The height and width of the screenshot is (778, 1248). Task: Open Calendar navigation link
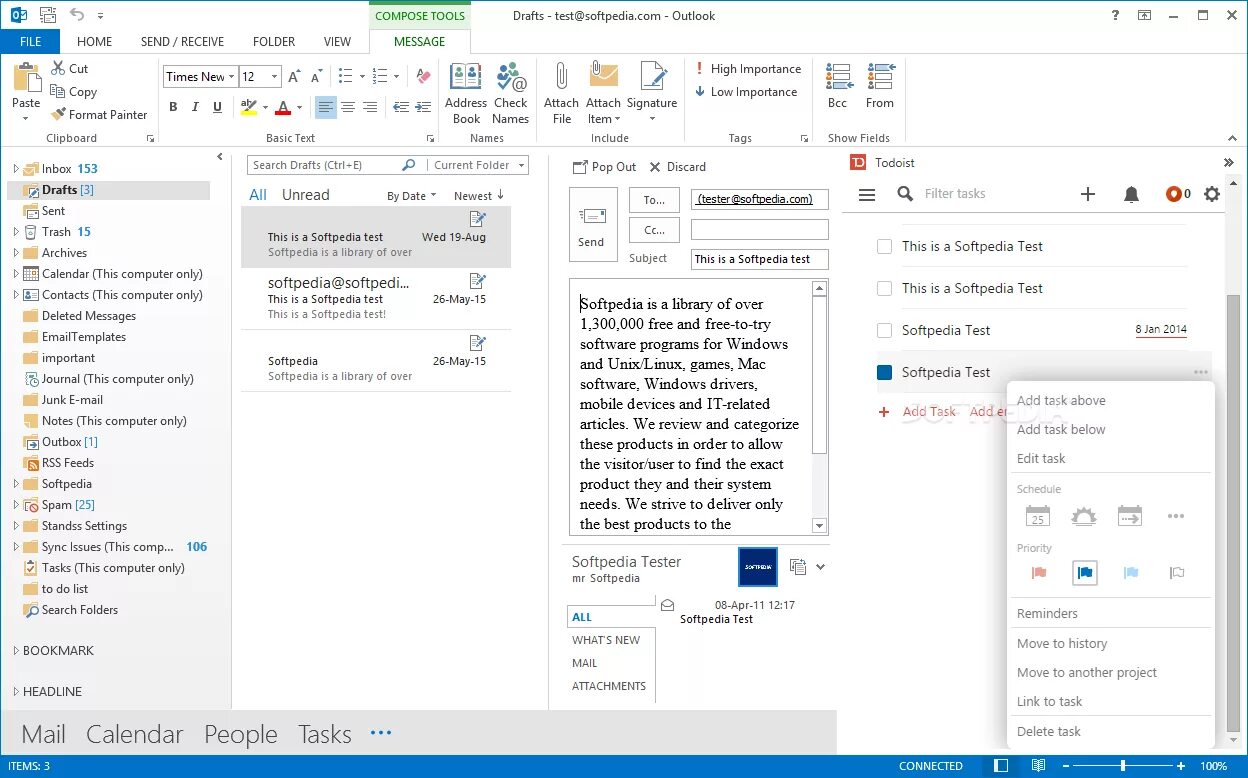pyautogui.click(x=135, y=734)
